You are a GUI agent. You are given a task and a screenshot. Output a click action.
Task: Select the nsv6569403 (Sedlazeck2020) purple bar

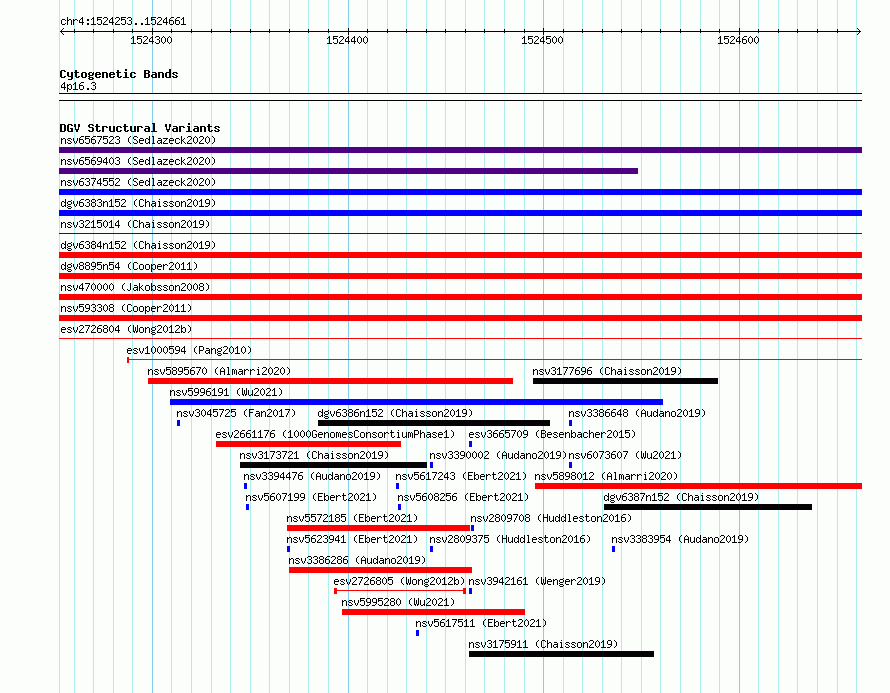click(x=349, y=171)
